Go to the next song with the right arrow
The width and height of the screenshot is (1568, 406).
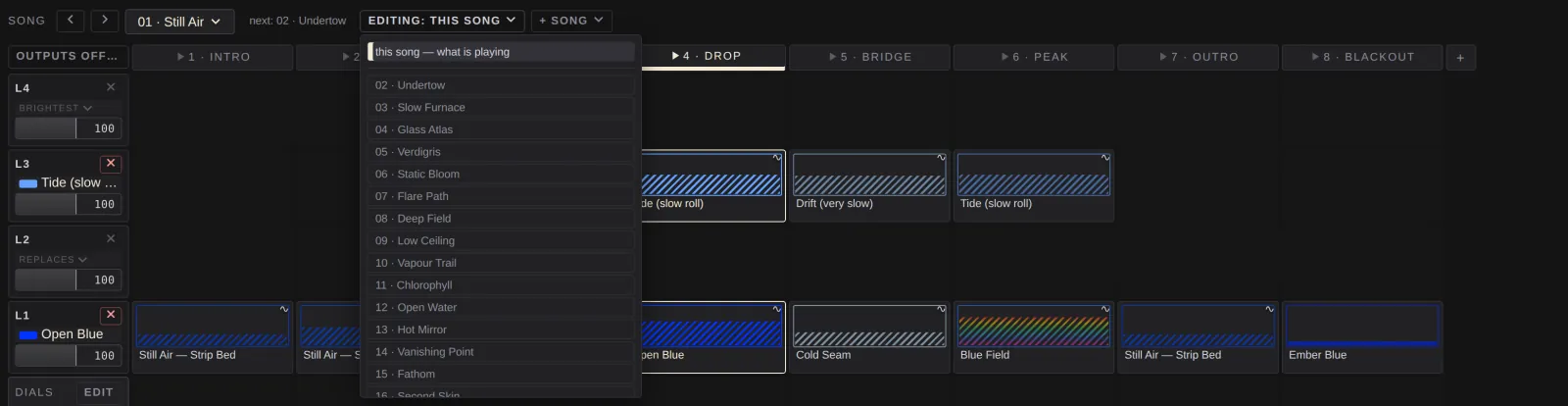pyautogui.click(x=105, y=21)
